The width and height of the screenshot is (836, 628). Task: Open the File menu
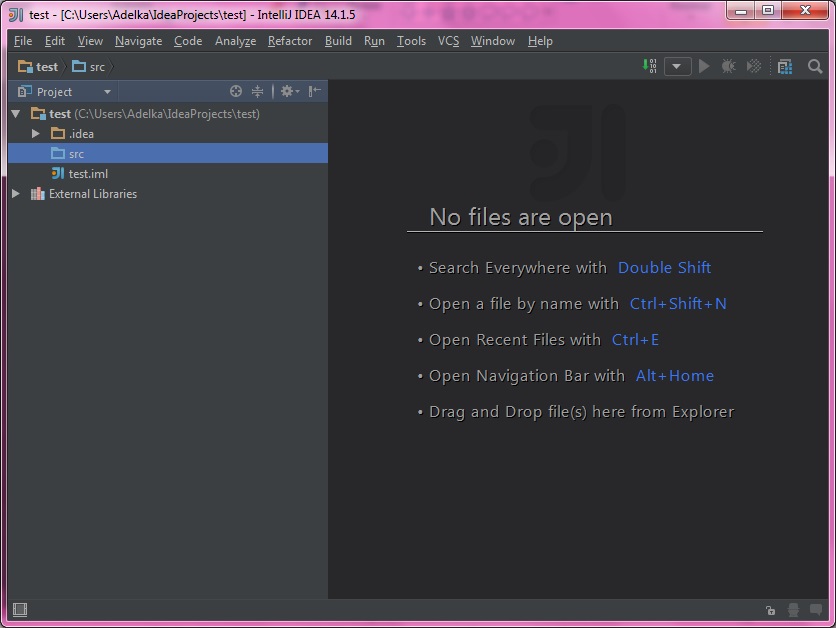point(23,41)
